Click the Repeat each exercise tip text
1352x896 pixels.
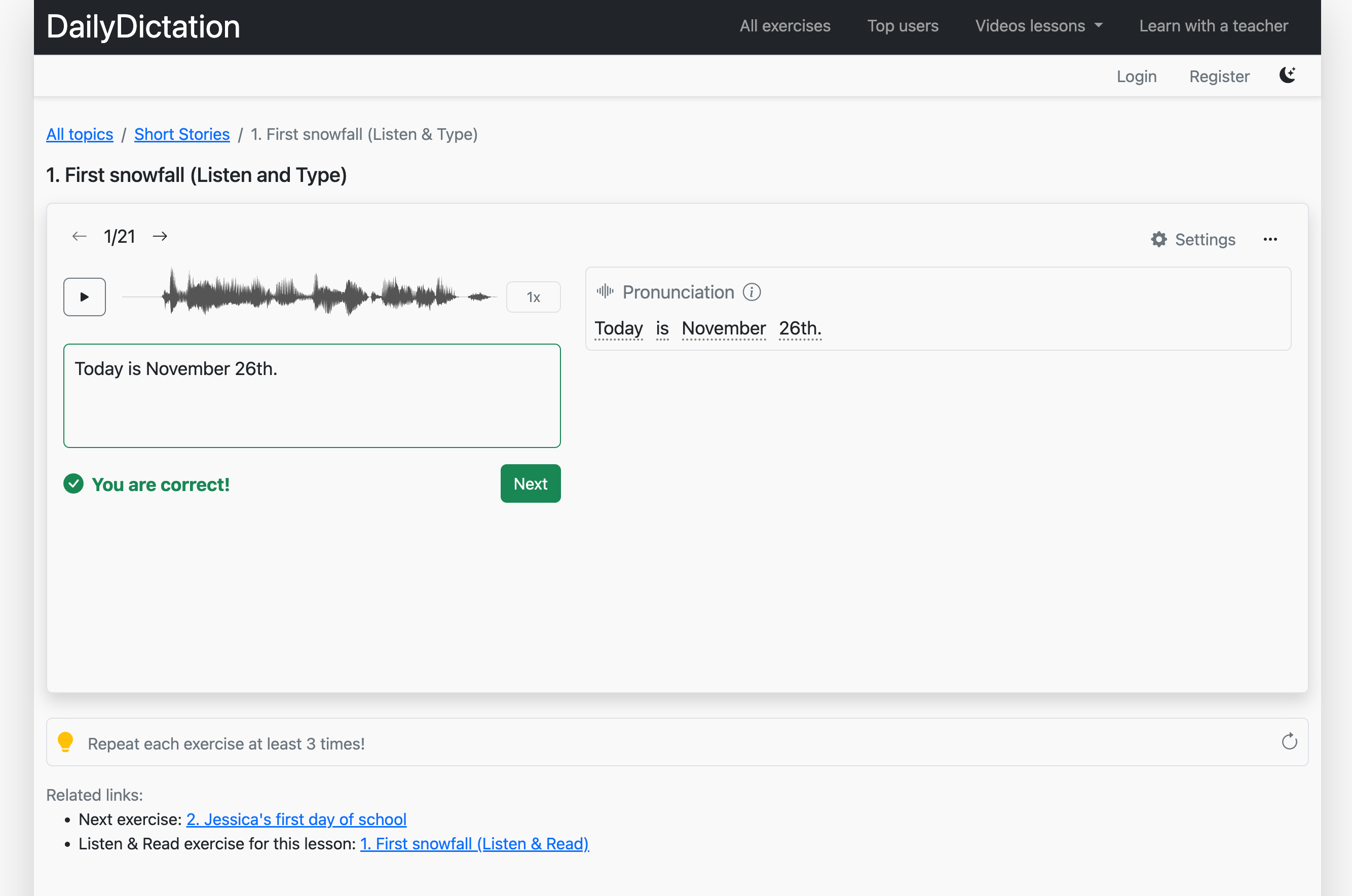226,743
